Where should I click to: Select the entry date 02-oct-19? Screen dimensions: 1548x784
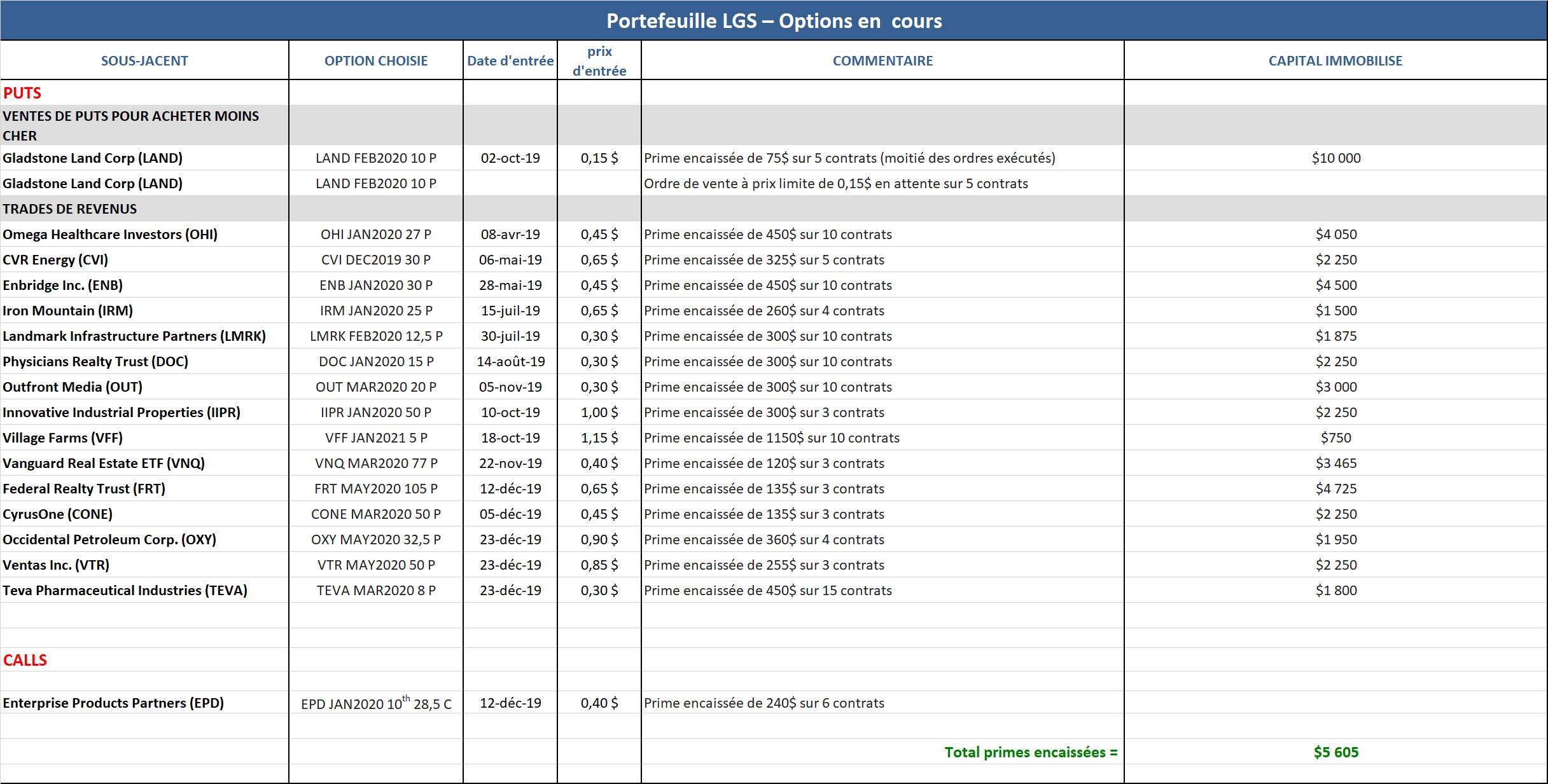coord(510,158)
